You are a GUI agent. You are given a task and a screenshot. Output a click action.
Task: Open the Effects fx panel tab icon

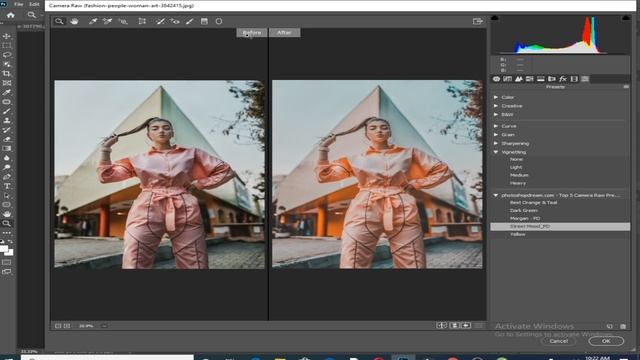click(x=563, y=79)
